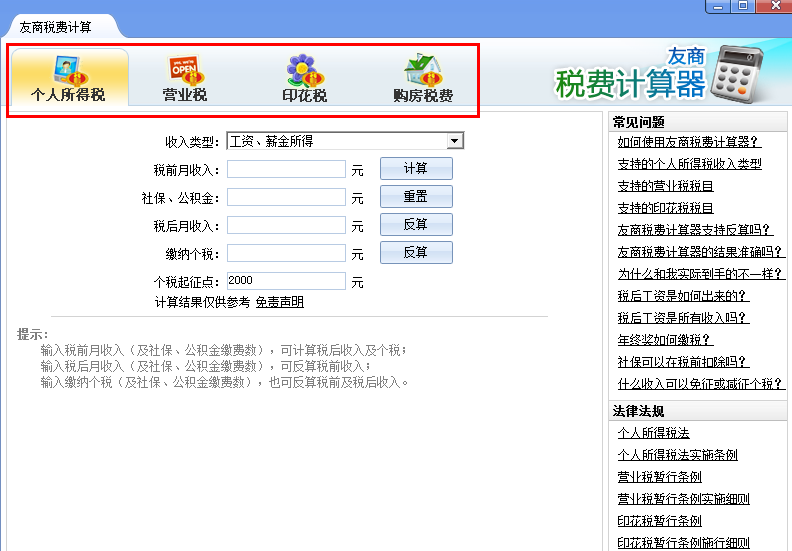Screen dimensions: 792x551
Task: Click the calculator logo icon
Action: point(736,74)
